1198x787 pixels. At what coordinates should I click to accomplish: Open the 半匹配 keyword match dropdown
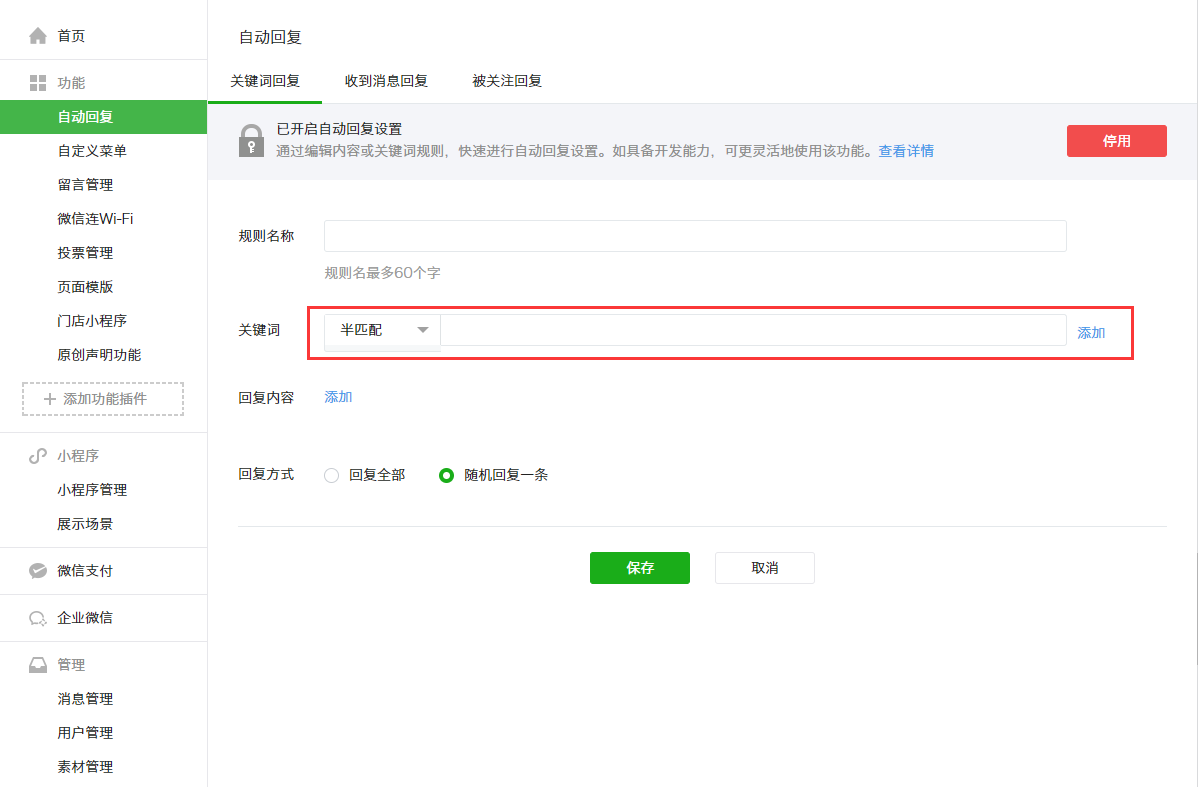(382, 330)
